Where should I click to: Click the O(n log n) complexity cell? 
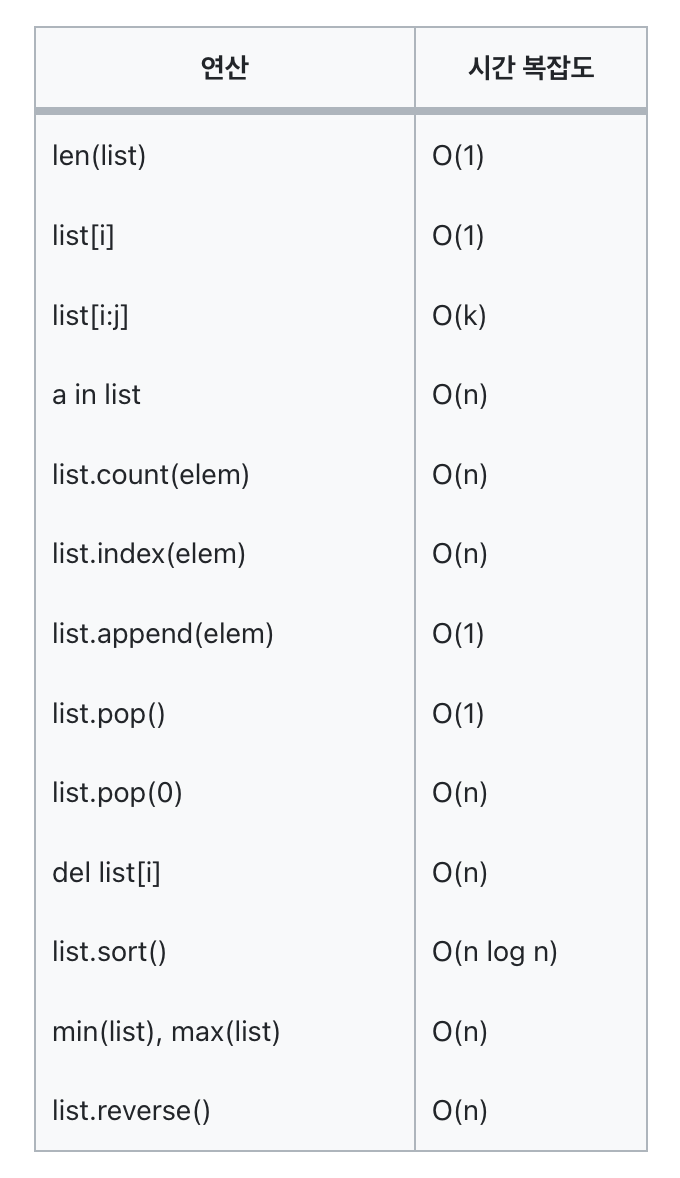[x=530, y=953]
